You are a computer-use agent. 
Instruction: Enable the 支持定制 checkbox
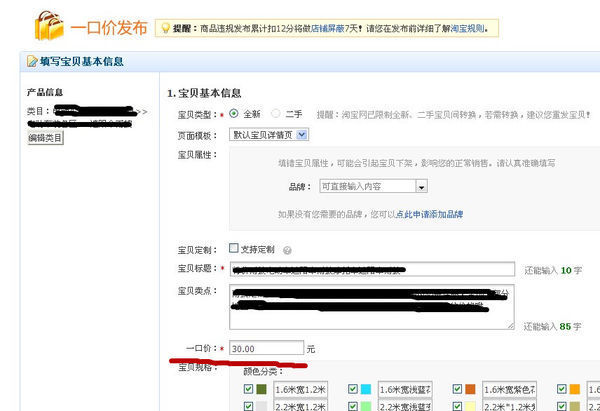pyautogui.click(x=233, y=248)
